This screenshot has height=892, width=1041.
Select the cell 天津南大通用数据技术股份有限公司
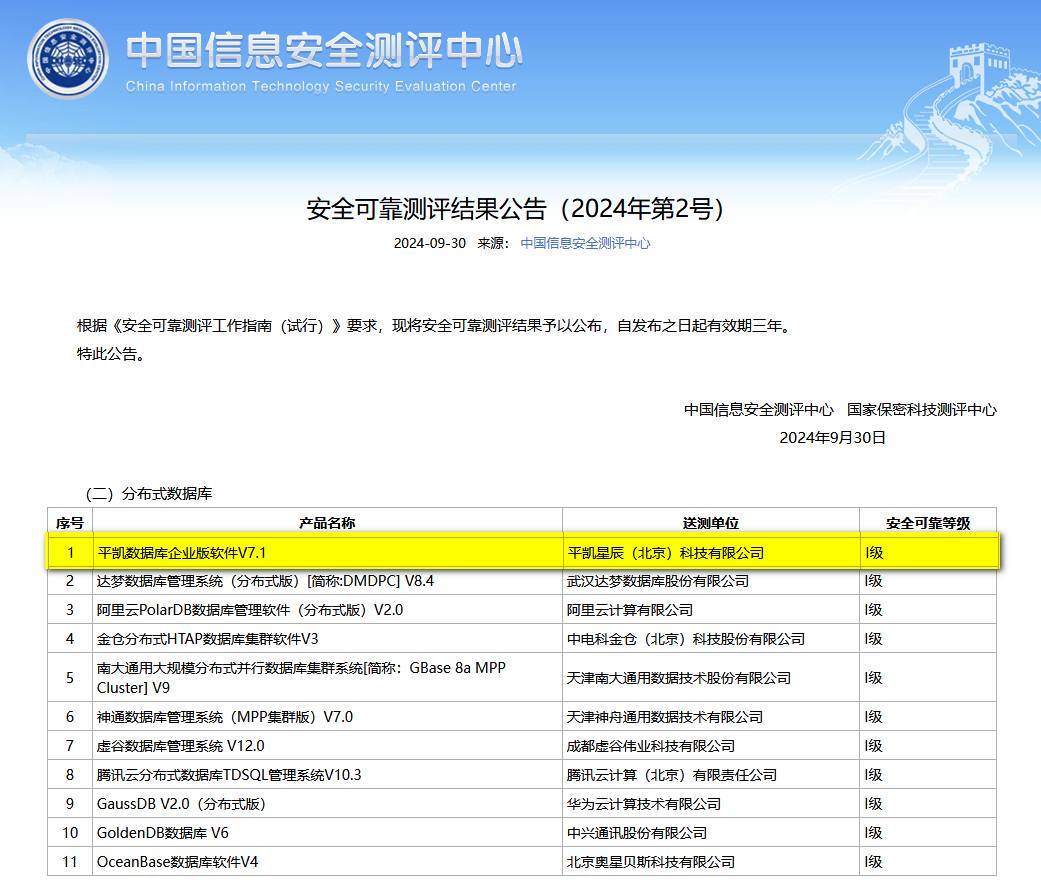[x=710, y=678]
